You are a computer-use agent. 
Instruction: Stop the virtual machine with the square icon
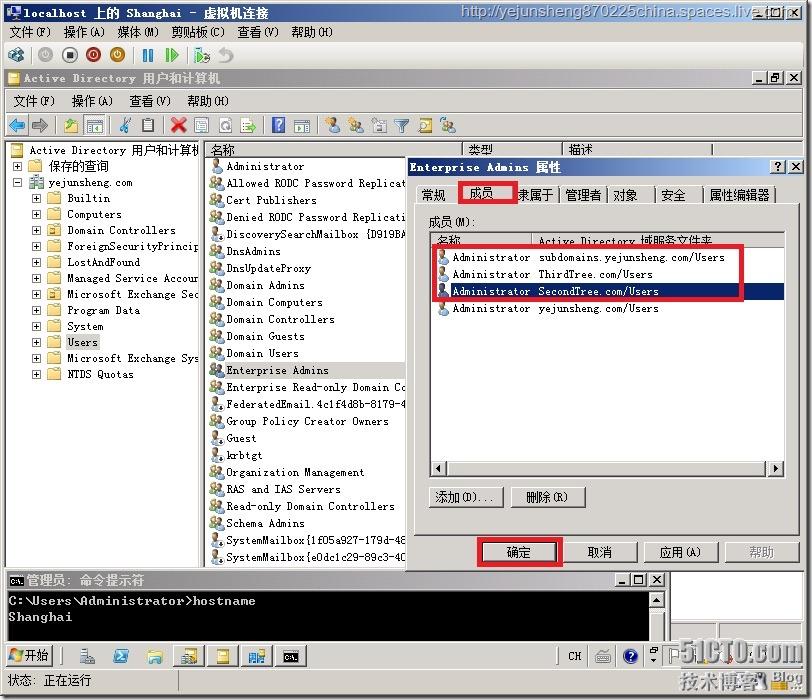tap(70, 55)
